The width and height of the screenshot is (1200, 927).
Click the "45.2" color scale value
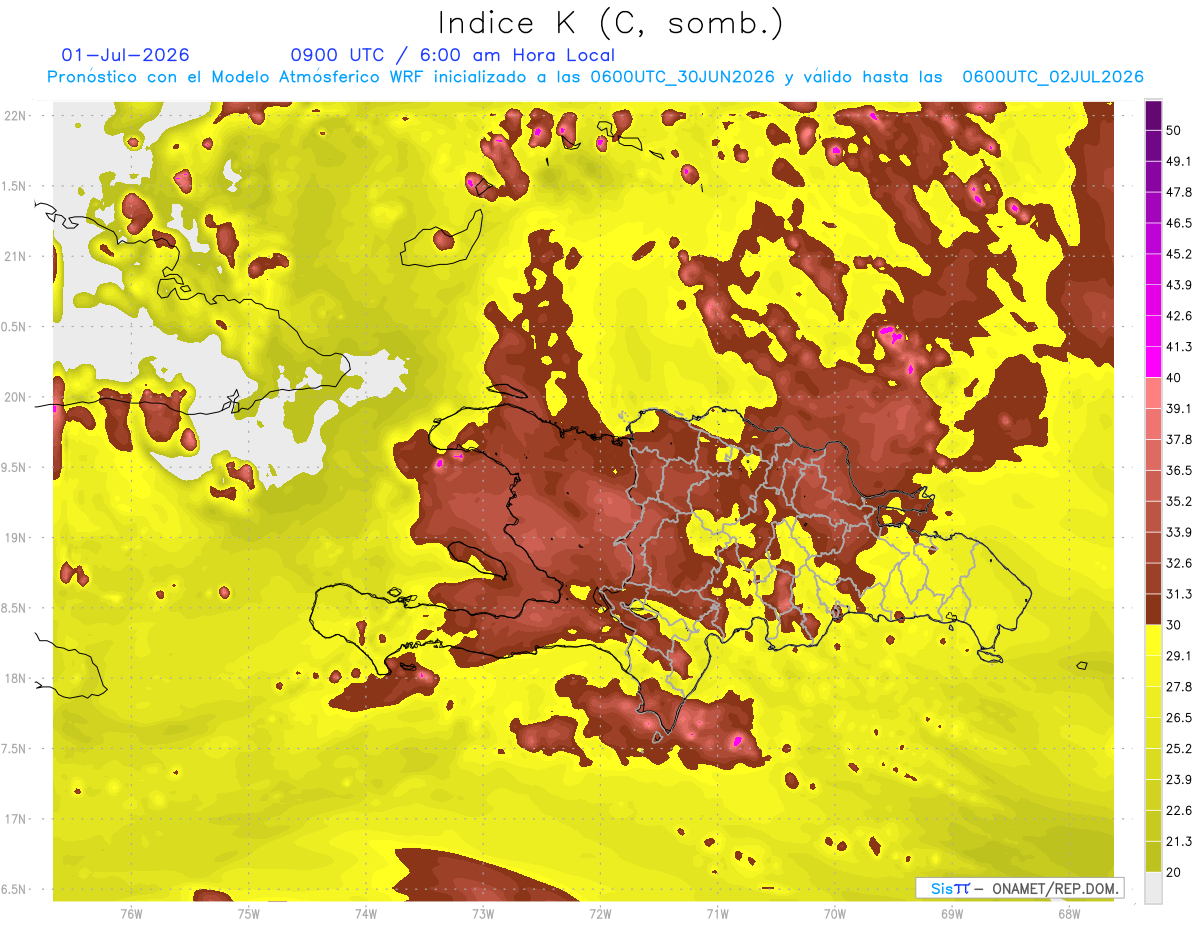coord(1179,254)
